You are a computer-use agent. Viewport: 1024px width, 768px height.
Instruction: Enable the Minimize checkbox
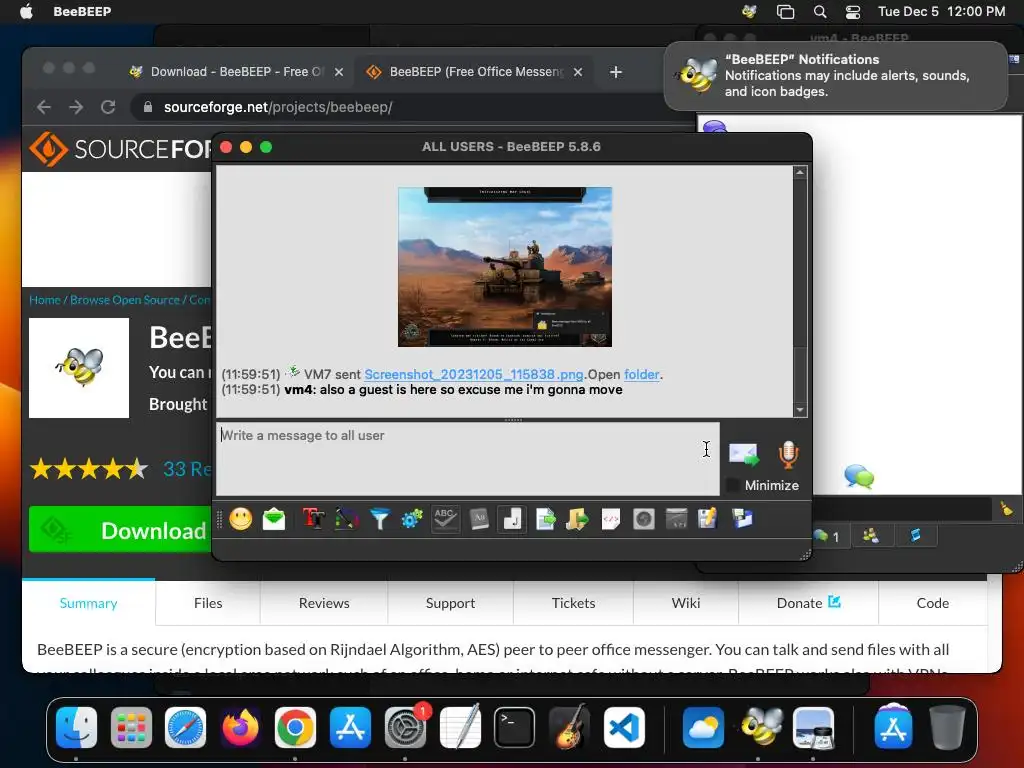point(733,485)
